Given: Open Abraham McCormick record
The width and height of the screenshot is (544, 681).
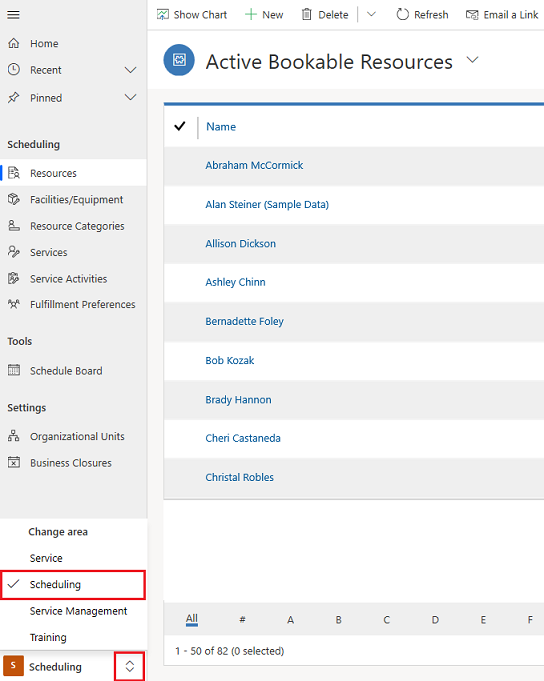Looking at the screenshot, I should (254, 165).
